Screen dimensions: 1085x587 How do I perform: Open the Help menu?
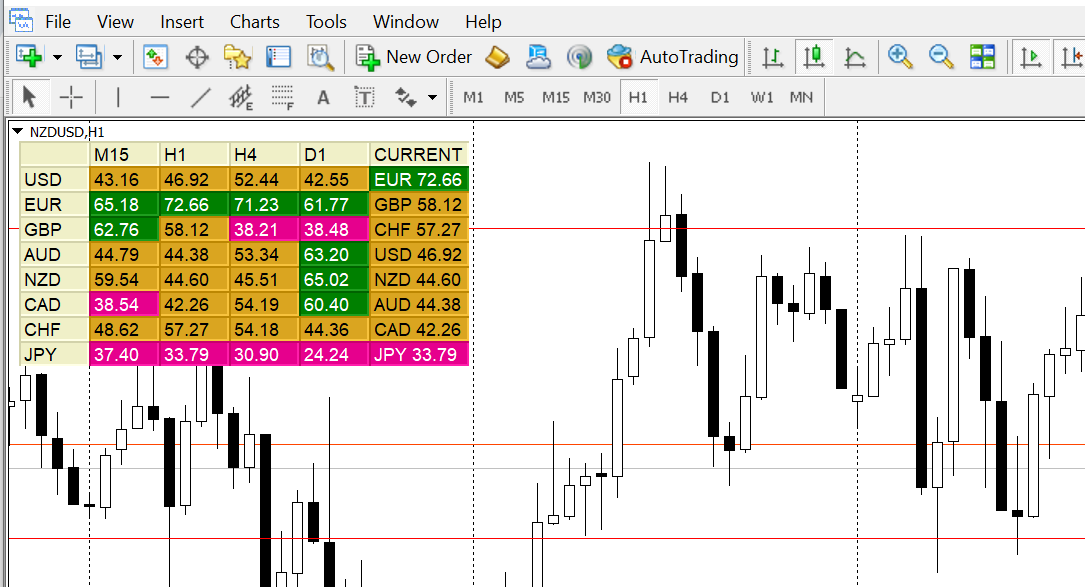point(483,22)
